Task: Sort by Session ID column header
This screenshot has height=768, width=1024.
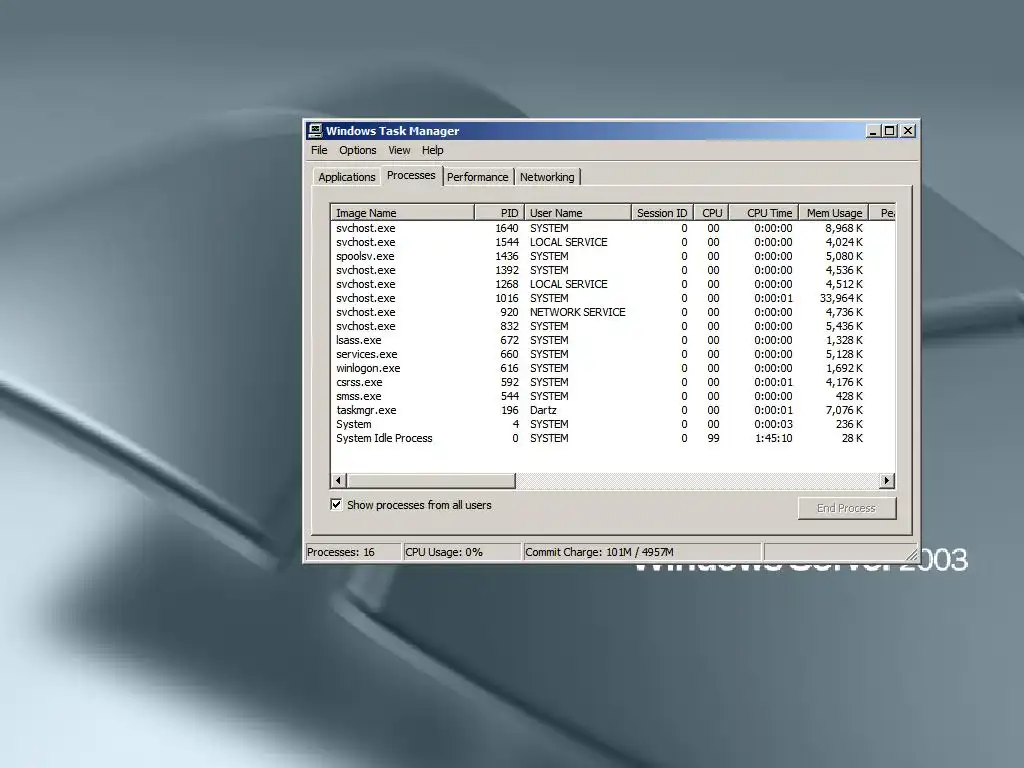Action: point(662,213)
